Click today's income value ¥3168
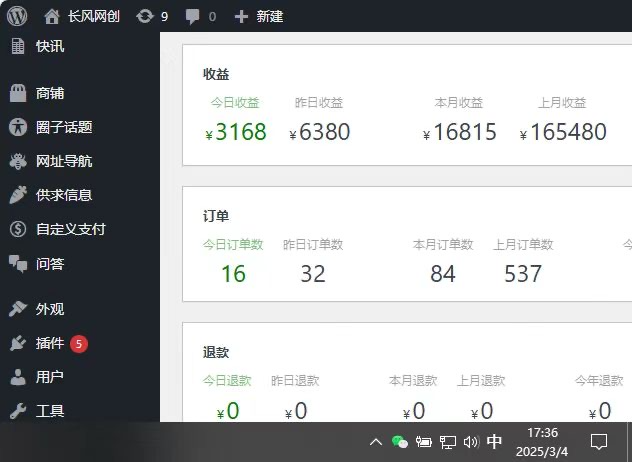Screen dimensions: 632x462 point(236,132)
